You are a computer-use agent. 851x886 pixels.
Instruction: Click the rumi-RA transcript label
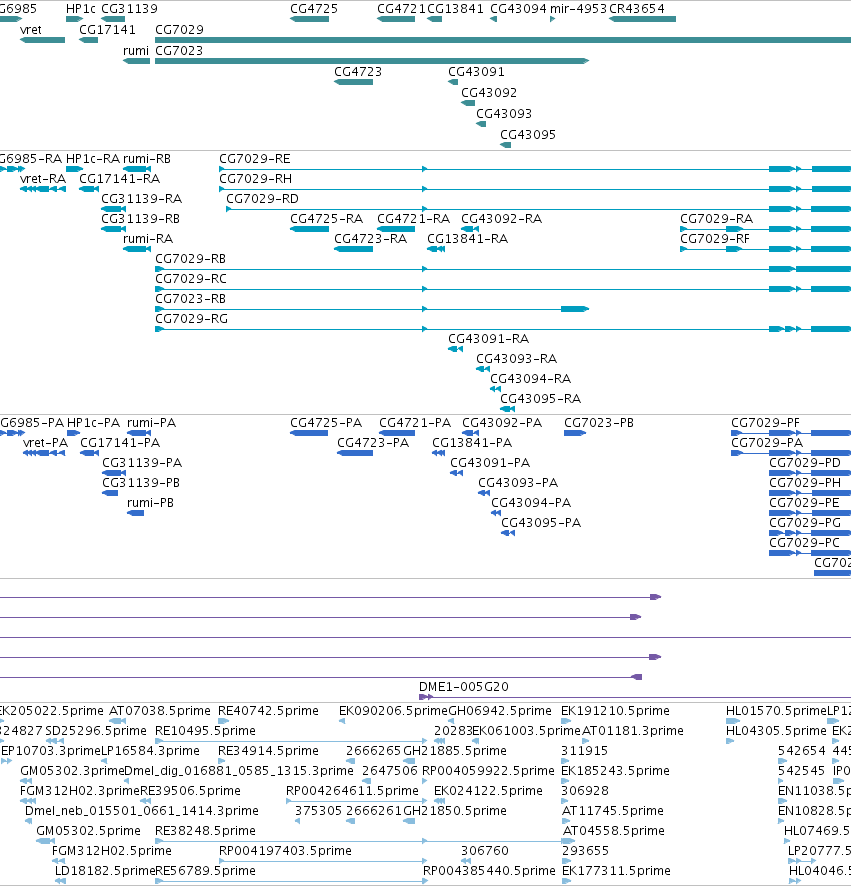coord(148,239)
